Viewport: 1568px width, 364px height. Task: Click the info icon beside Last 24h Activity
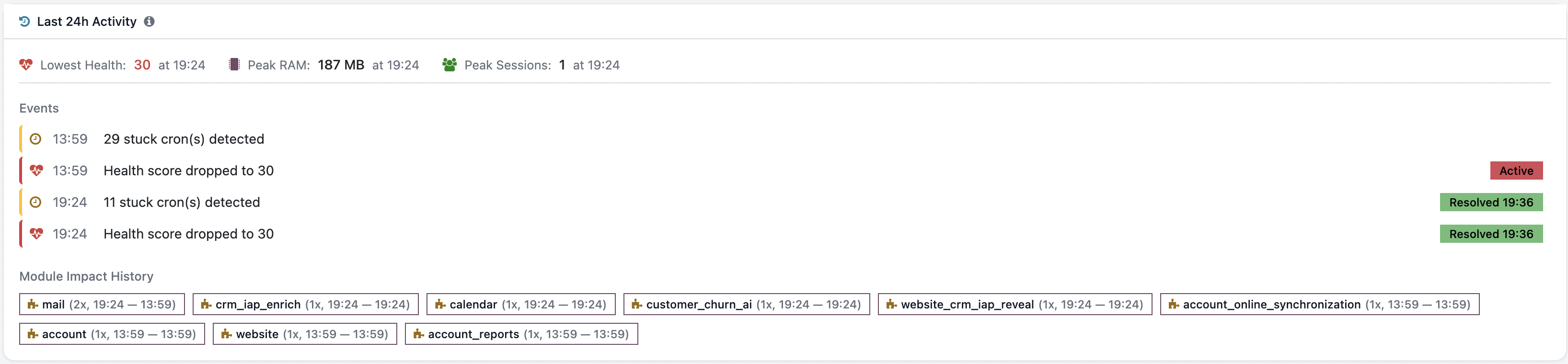tap(149, 21)
